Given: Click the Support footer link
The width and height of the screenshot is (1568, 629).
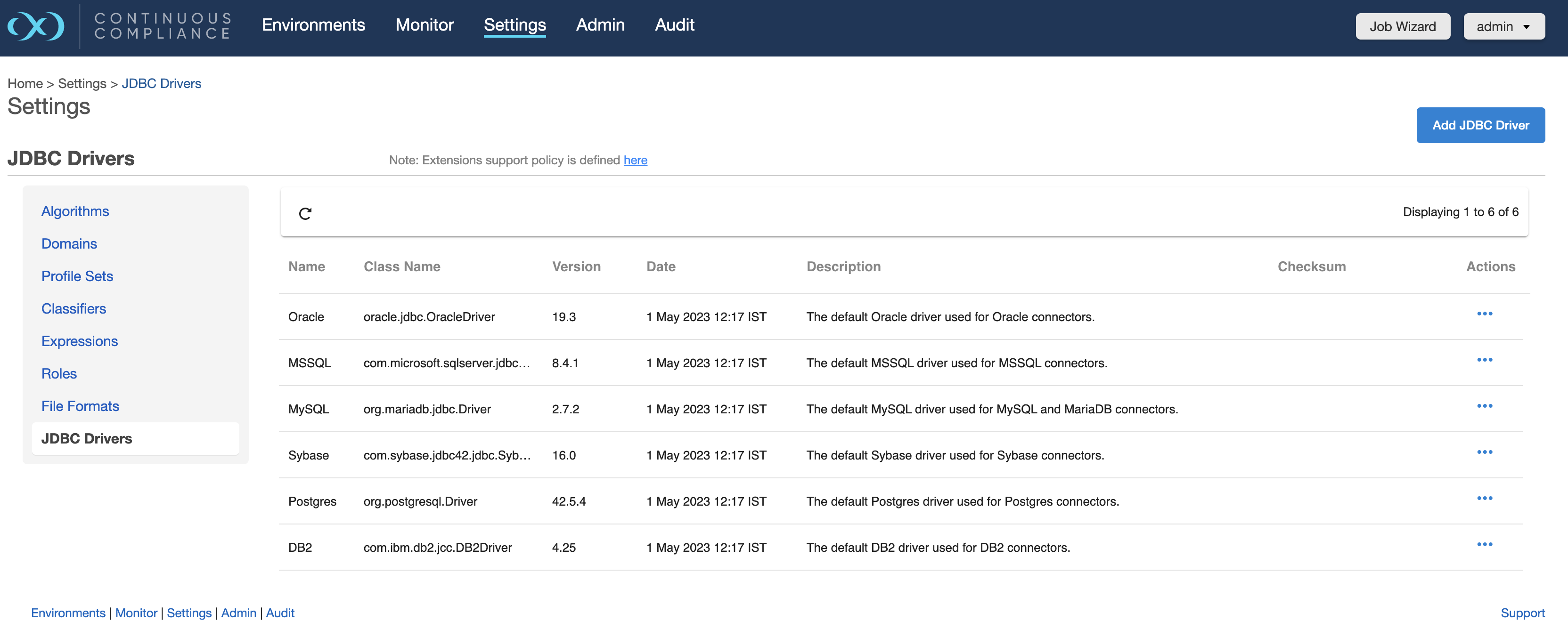Looking at the screenshot, I should pos(1522,613).
